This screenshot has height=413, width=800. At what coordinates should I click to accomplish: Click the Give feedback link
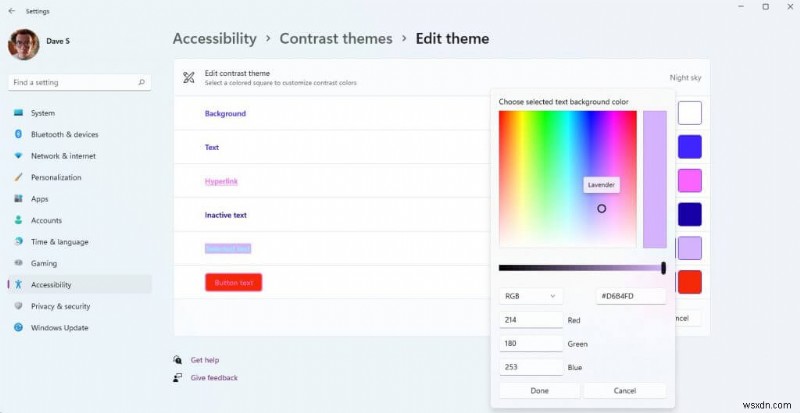(214, 378)
